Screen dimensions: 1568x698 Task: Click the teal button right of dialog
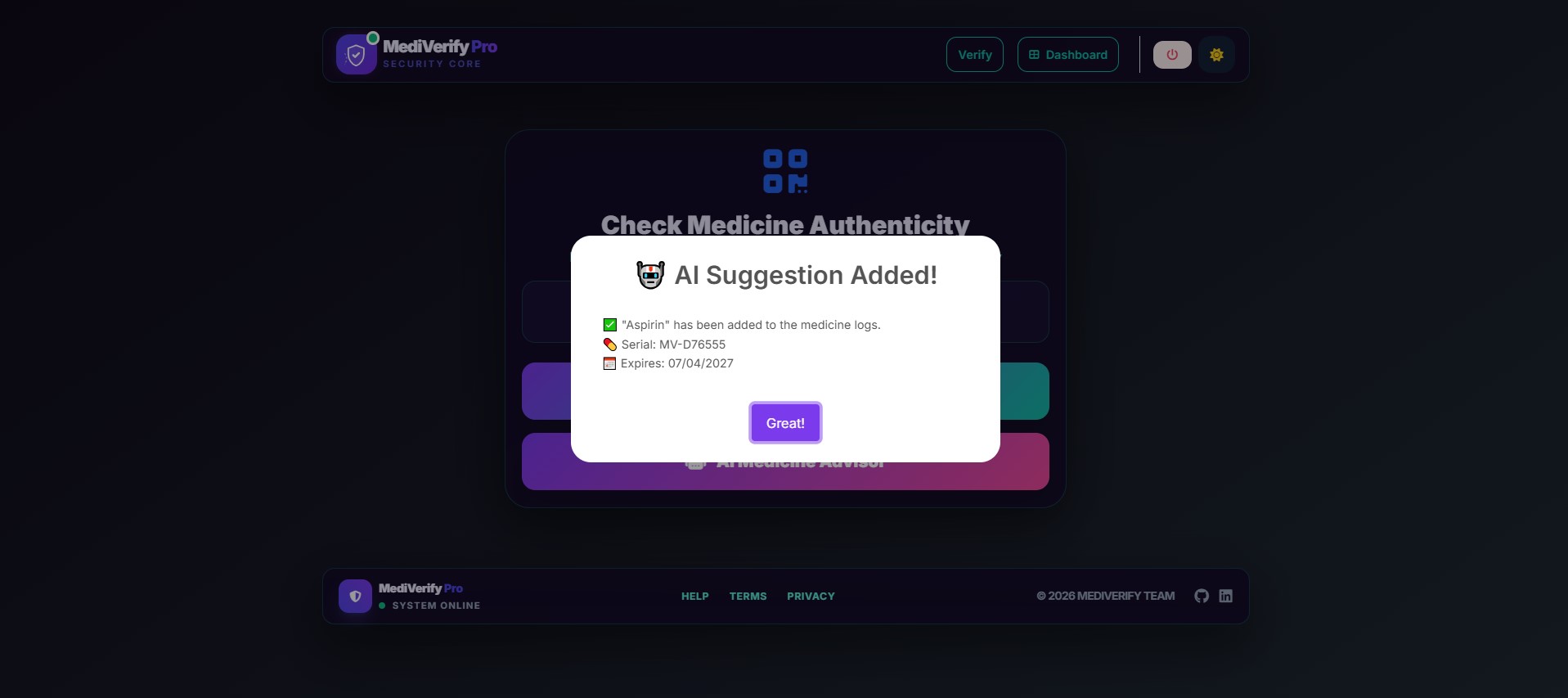click(x=1025, y=391)
